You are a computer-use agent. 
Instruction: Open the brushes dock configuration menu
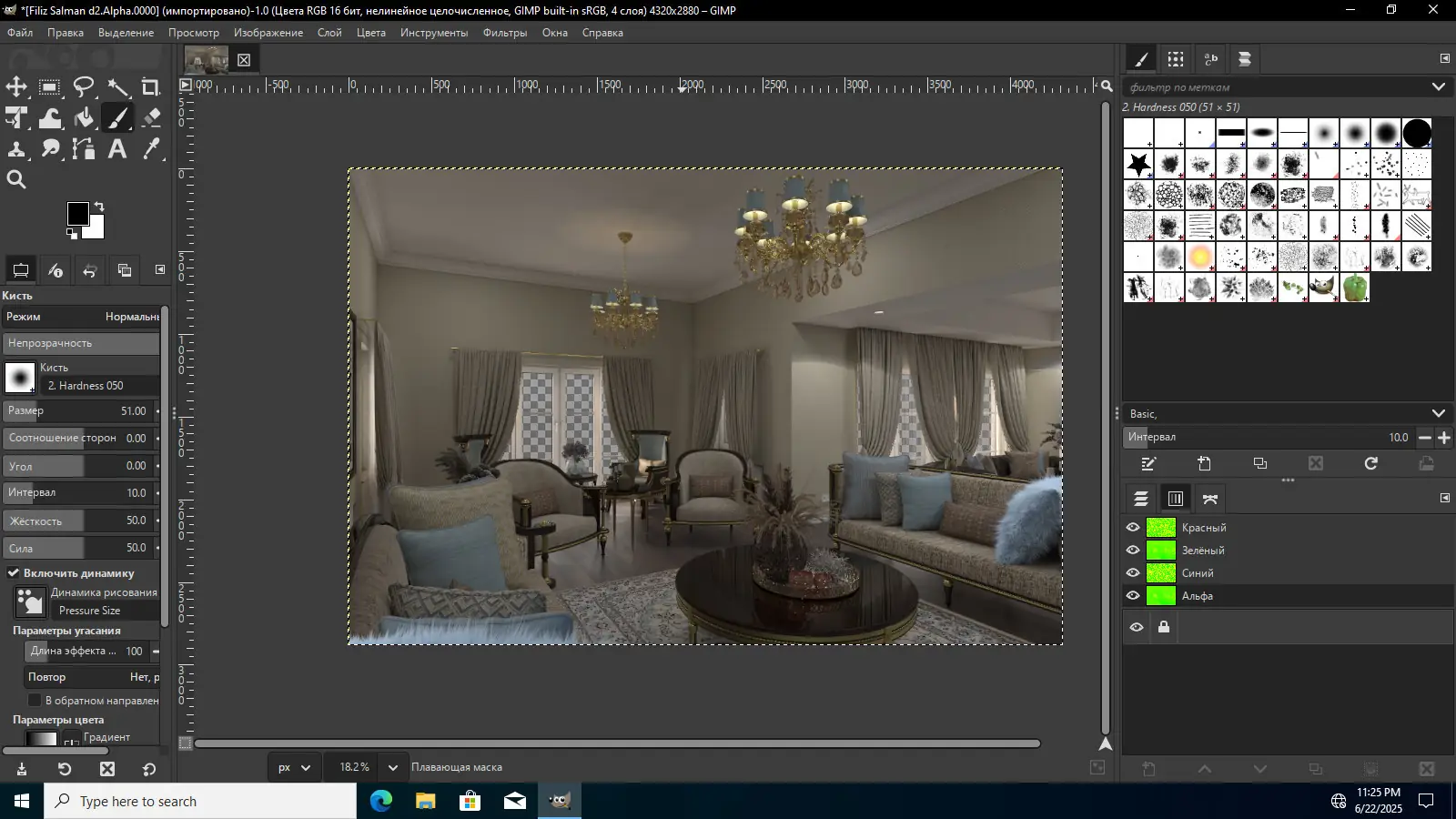[1445, 58]
